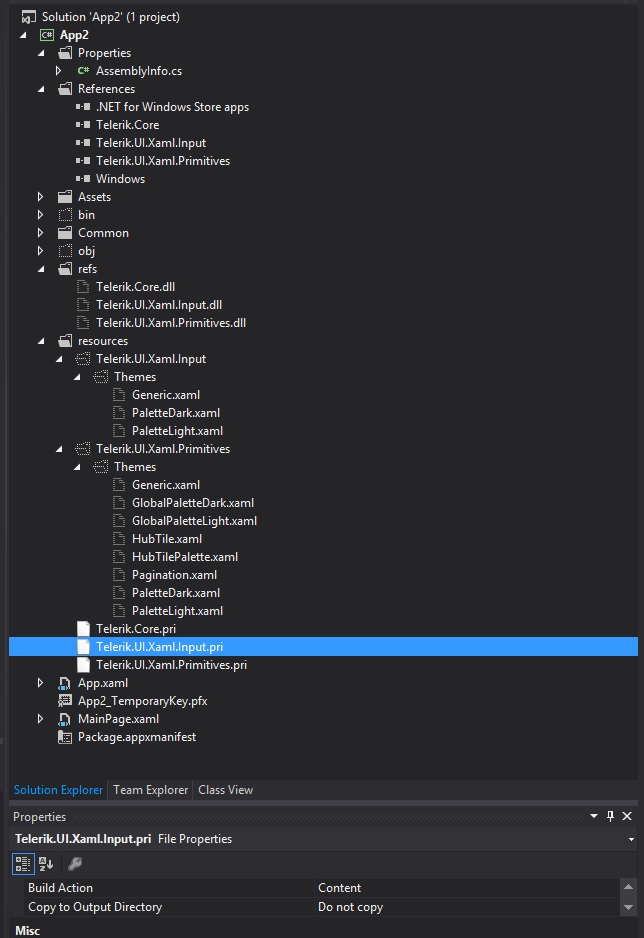The width and height of the screenshot is (644, 938).
Task: Switch to the Team Explorer tab
Action: 151,790
